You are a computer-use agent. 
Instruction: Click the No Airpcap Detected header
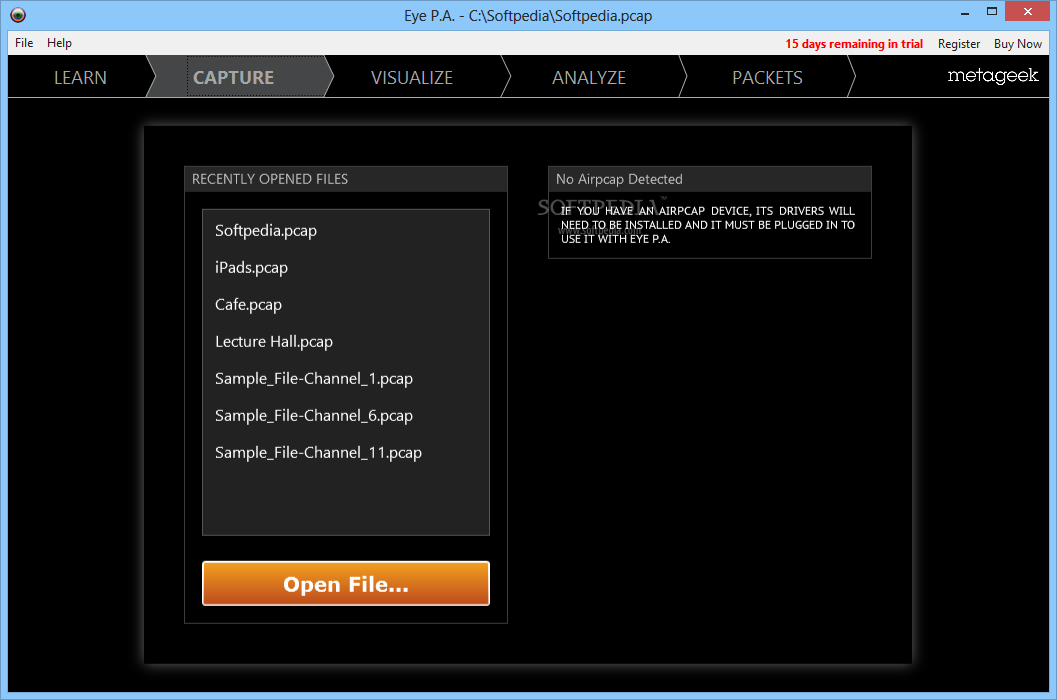pos(710,179)
